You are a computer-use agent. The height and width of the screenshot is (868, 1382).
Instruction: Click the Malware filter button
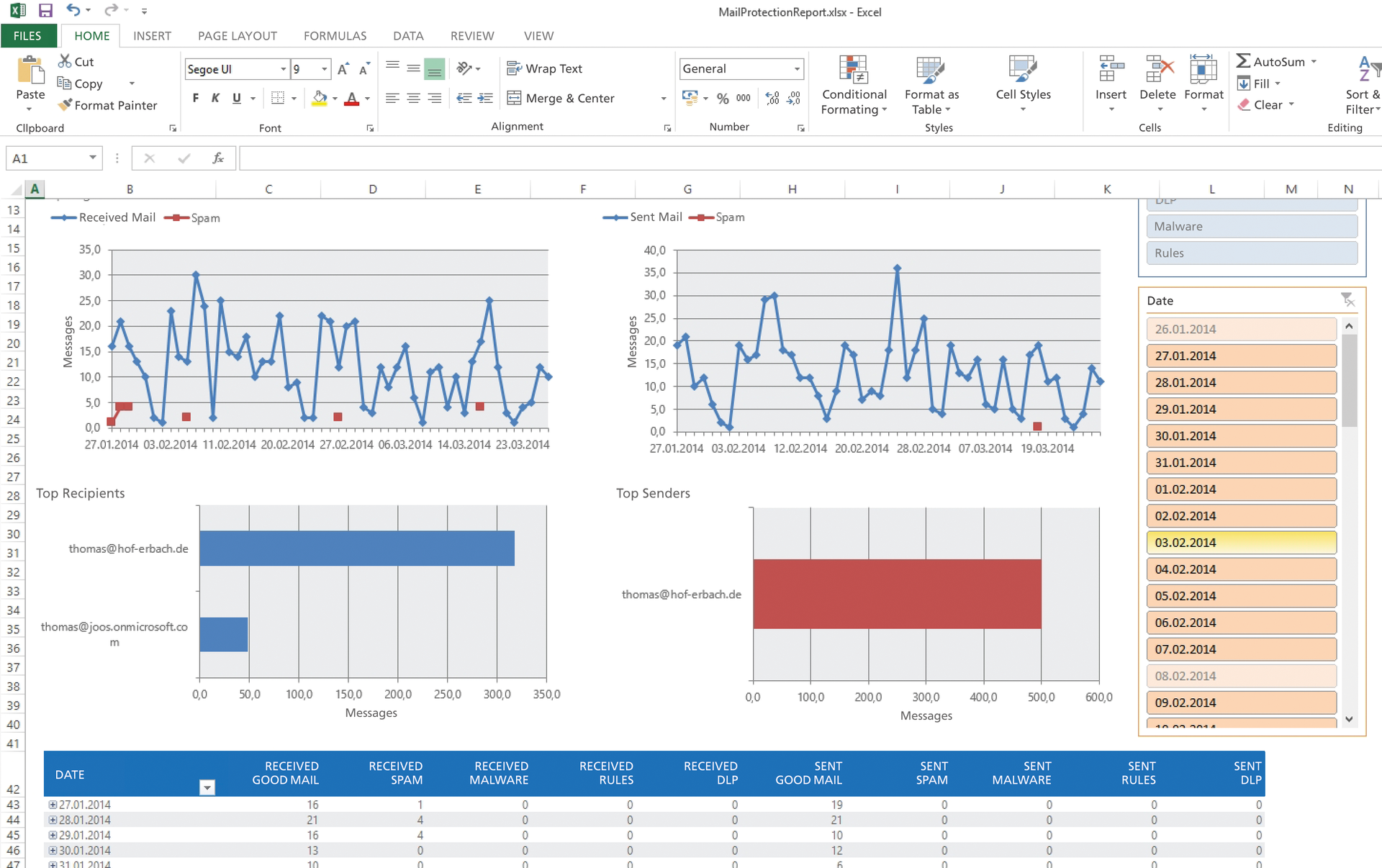(x=1252, y=226)
